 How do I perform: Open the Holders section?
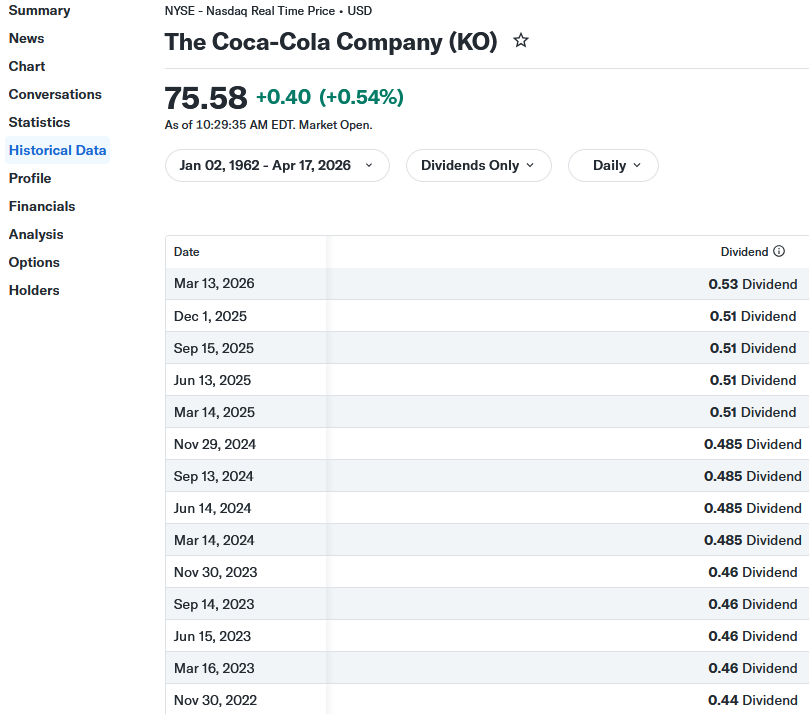34,290
